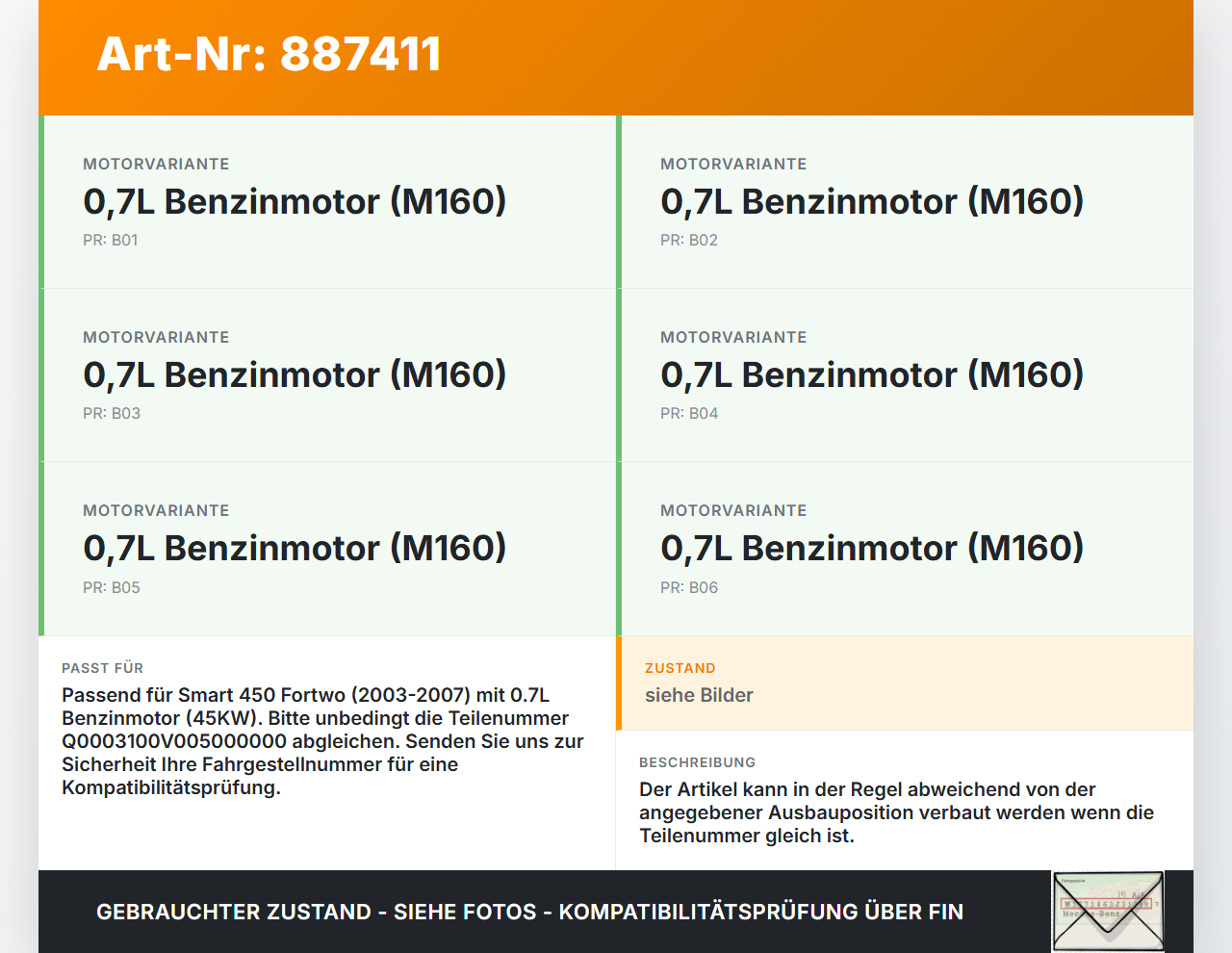Image resolution: width=1232 pixels, height=953 pixels.
Task: Click the ZUSTAND heading in orange box
Action: click(680, 668)
